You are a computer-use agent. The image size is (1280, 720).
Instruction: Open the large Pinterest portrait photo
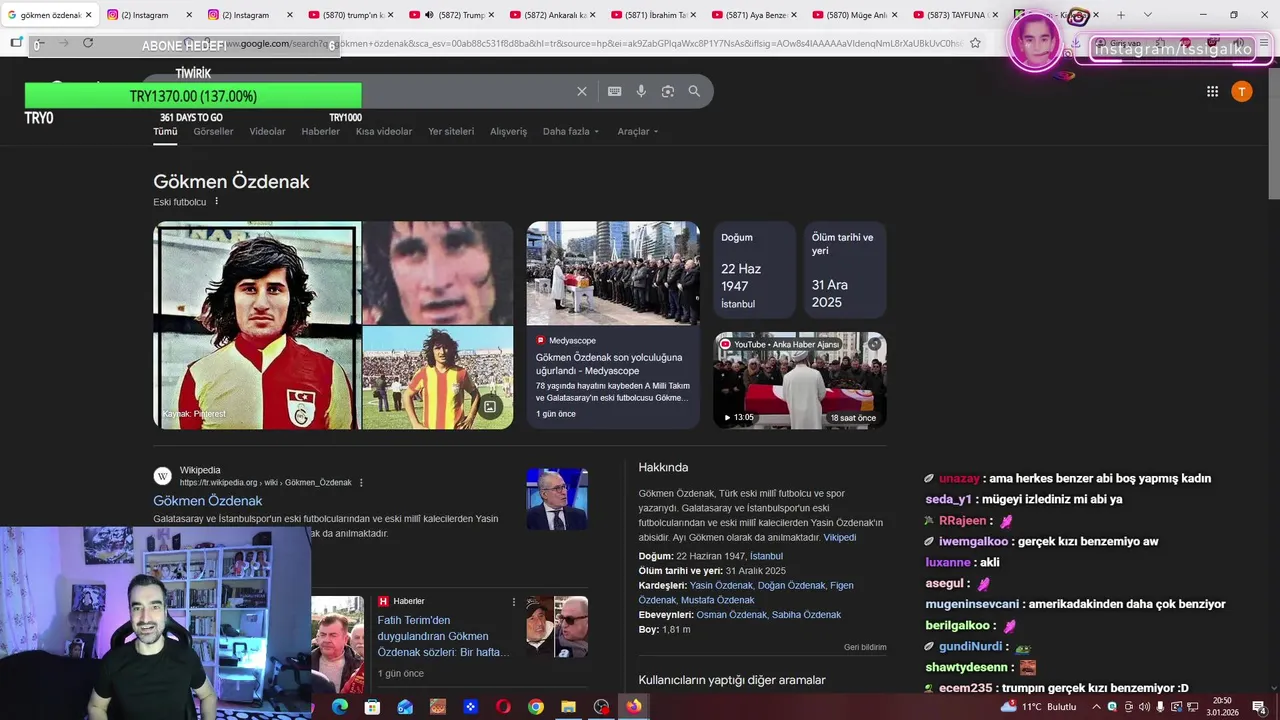coord(257,325)
